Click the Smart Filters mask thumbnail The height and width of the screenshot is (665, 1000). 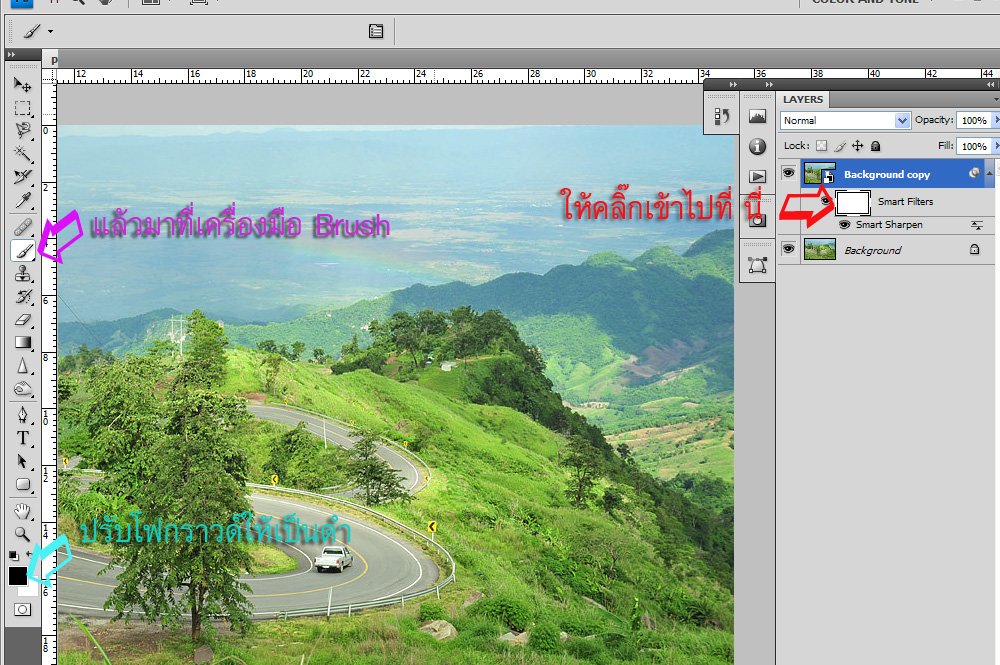[x=852, y=203]
